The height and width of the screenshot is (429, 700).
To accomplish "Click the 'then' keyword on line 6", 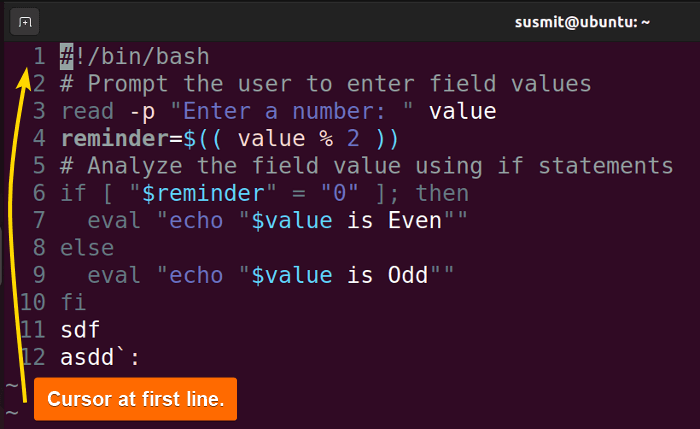I will [x=442, y=193].
